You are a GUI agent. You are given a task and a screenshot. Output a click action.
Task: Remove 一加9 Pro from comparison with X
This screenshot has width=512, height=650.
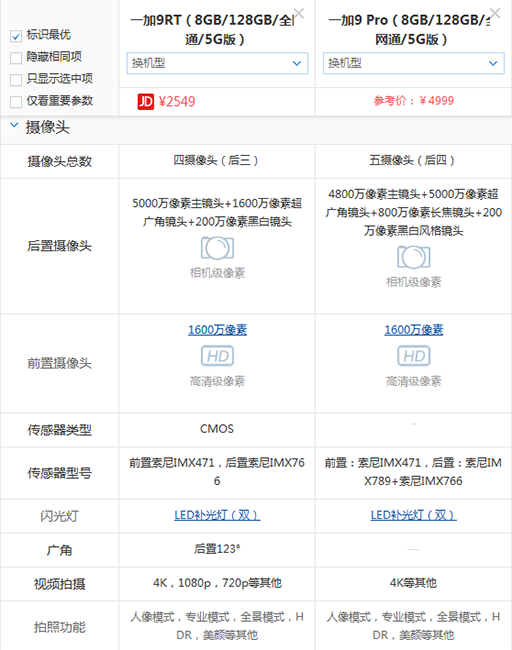[x=495, y=14]
